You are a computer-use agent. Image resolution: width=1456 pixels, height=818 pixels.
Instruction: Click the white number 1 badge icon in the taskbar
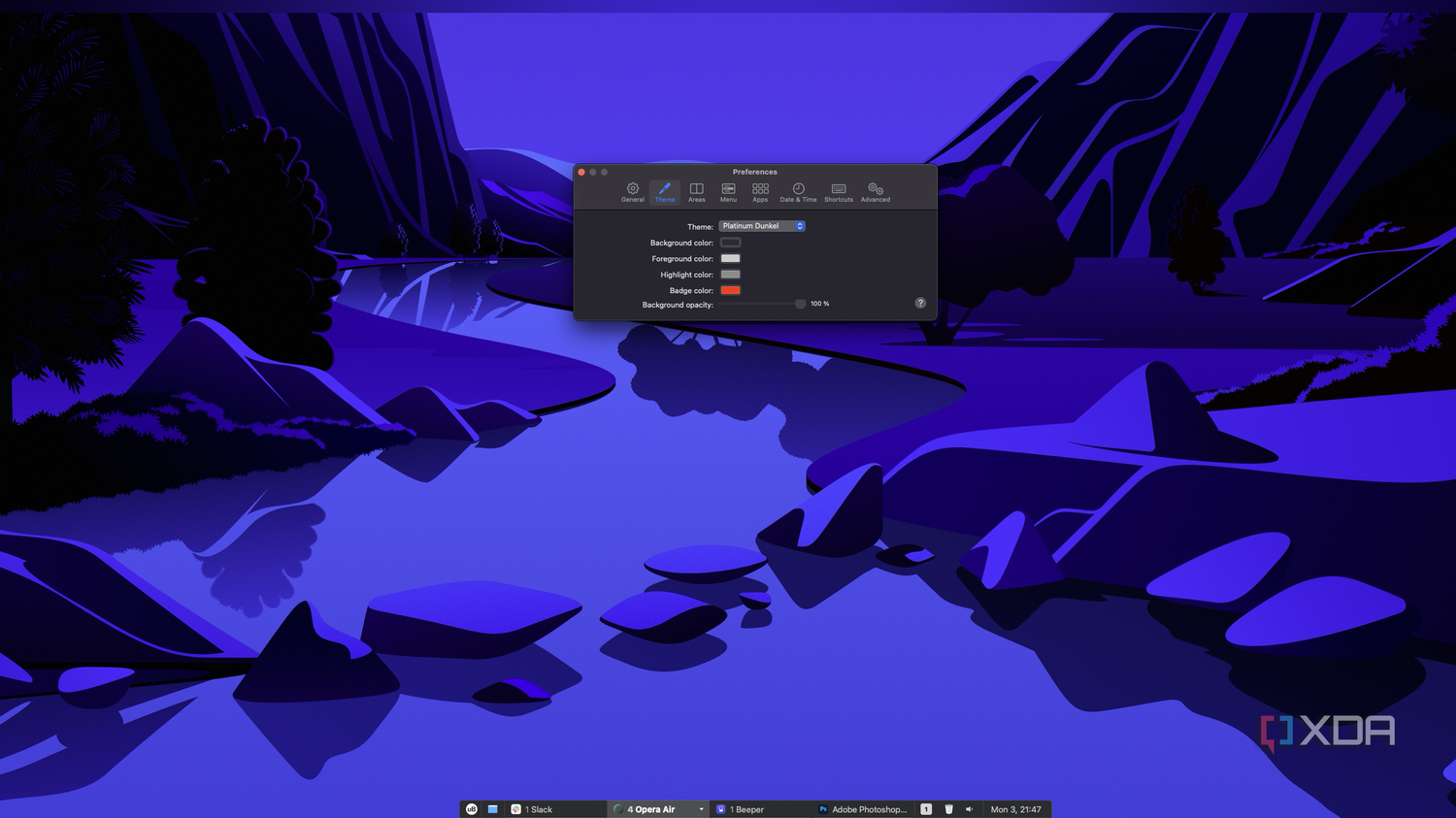(926, 809)
